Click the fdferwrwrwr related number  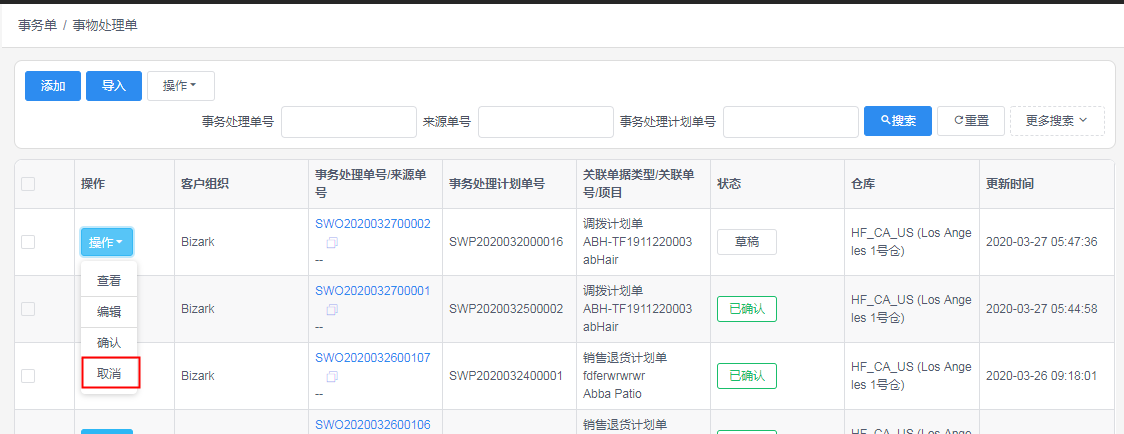coord(615,375)
